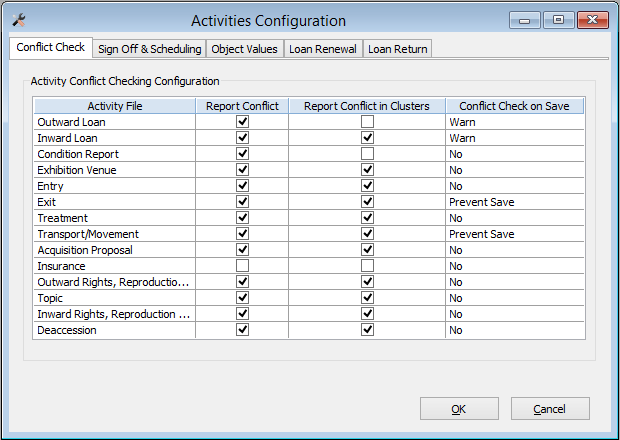Screen dimensions: 620x440
Task: Close the Activities Configuration dialog
Action: (x=592, y=20)
